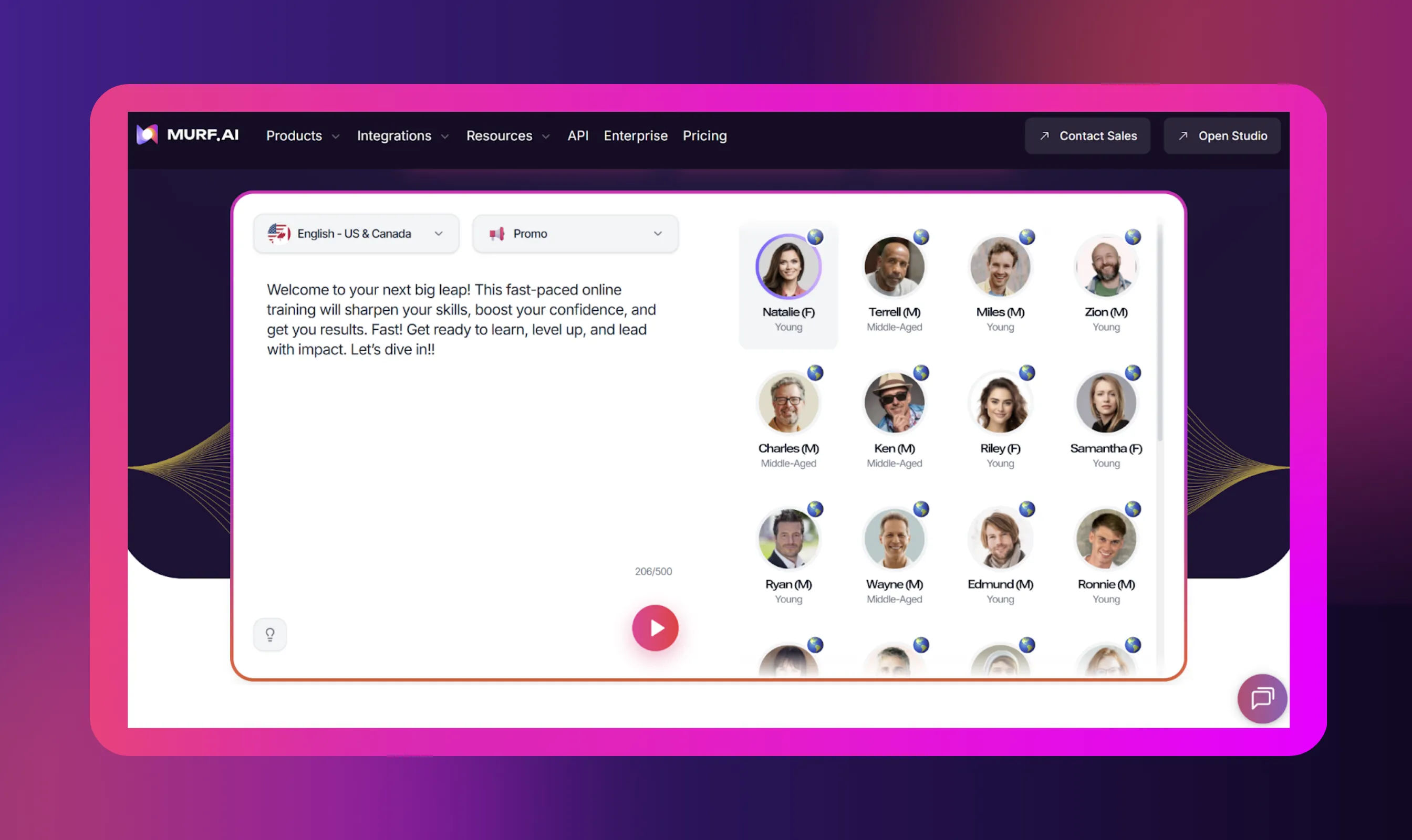Click the globe icon on Terrell's avatar

pyautogui.click(x=920, y=238)
